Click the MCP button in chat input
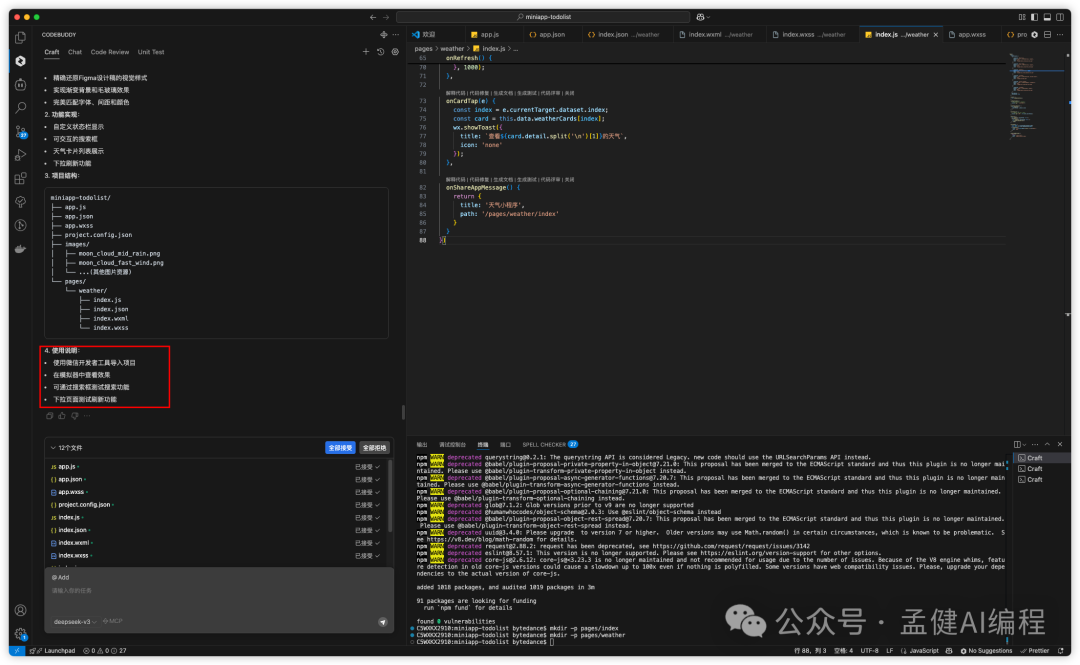This screenshot has width=1080, height=665. pos(113,622)
